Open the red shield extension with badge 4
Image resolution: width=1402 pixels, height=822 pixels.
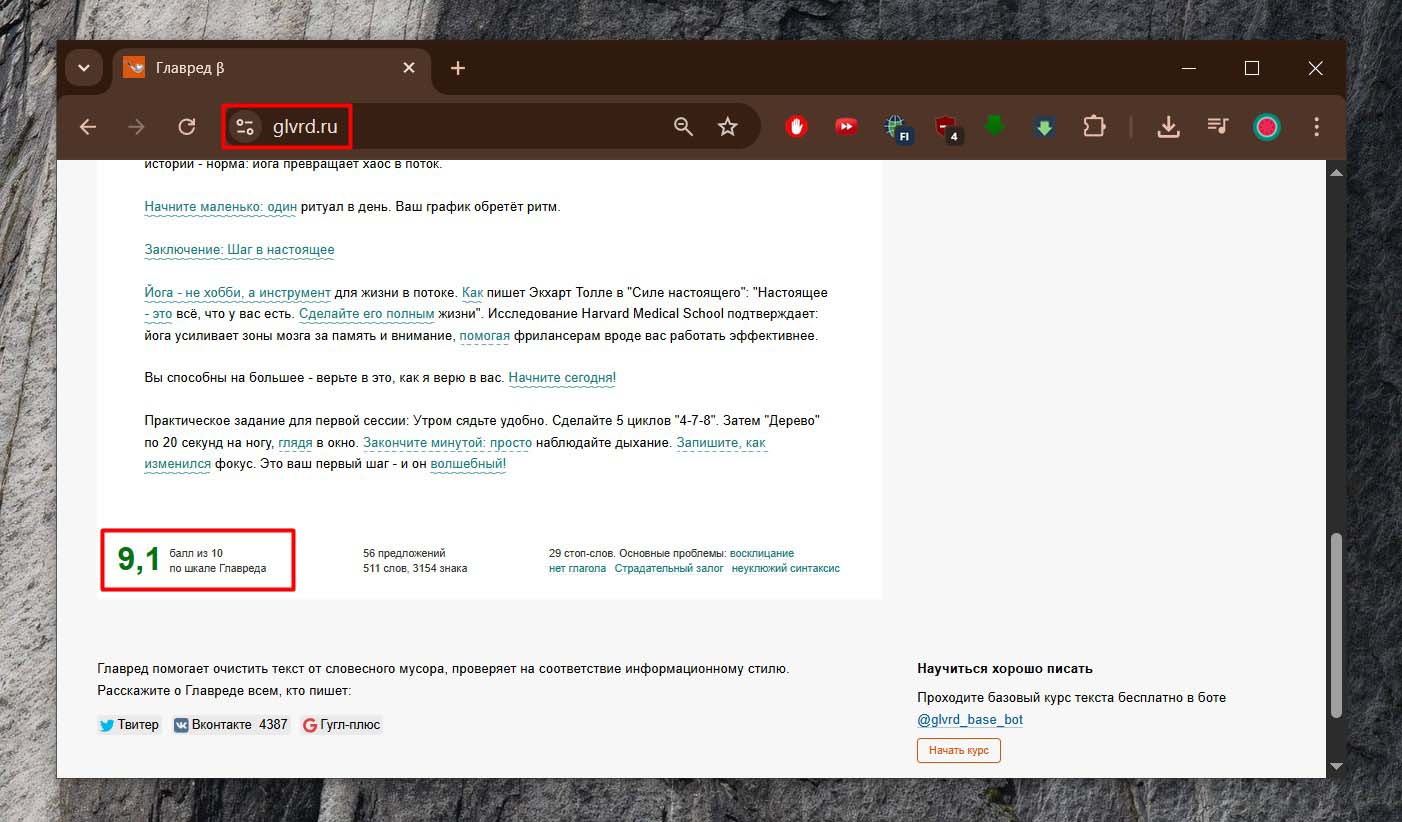tap(945, 127)
